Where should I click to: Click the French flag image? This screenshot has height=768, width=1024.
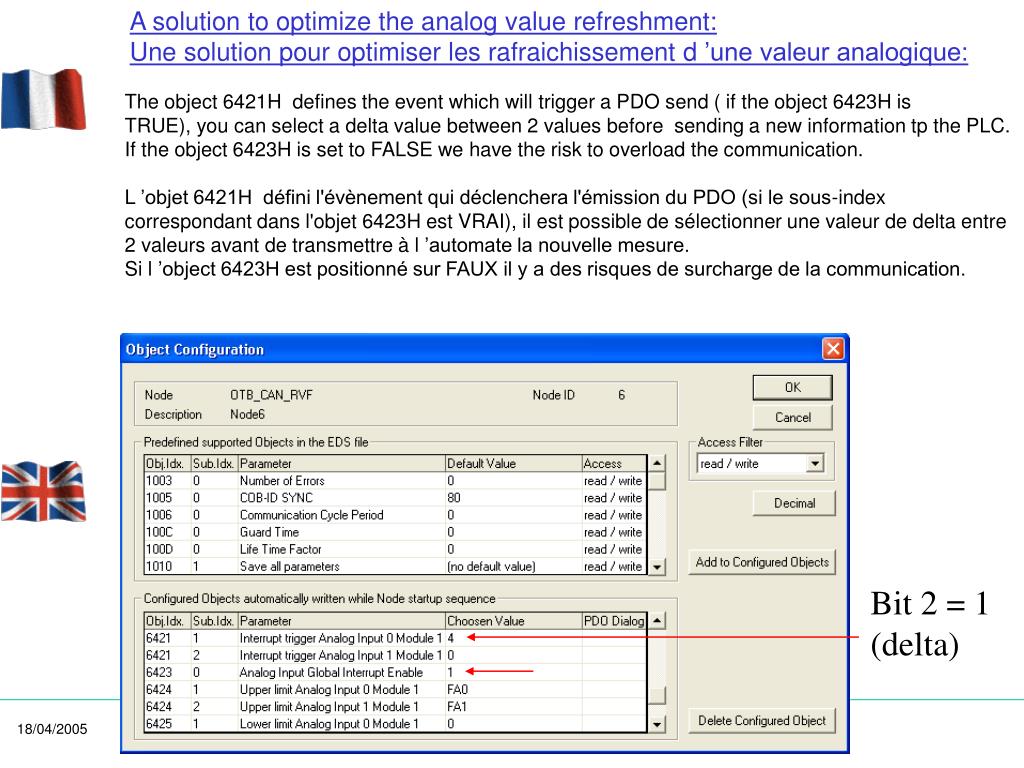tap(43, 99)
